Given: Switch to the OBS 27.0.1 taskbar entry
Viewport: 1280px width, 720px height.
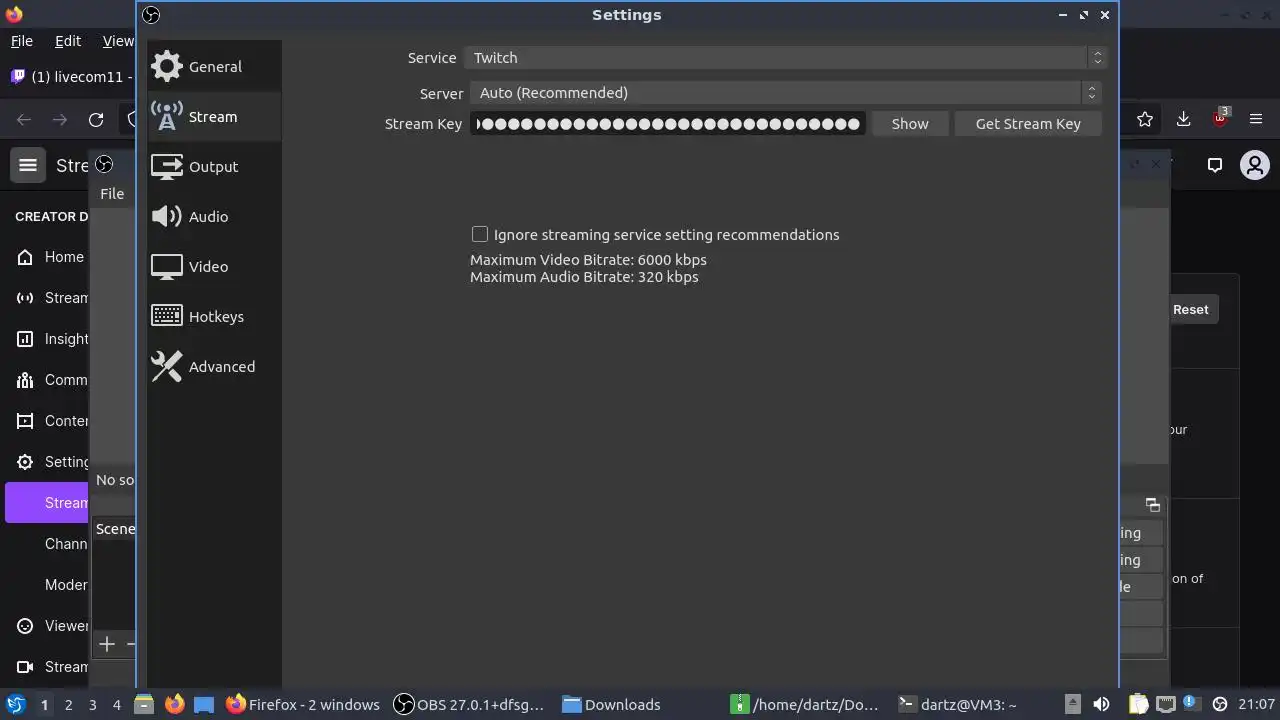Looking at the screenshot, I should (x=470, y=704).
